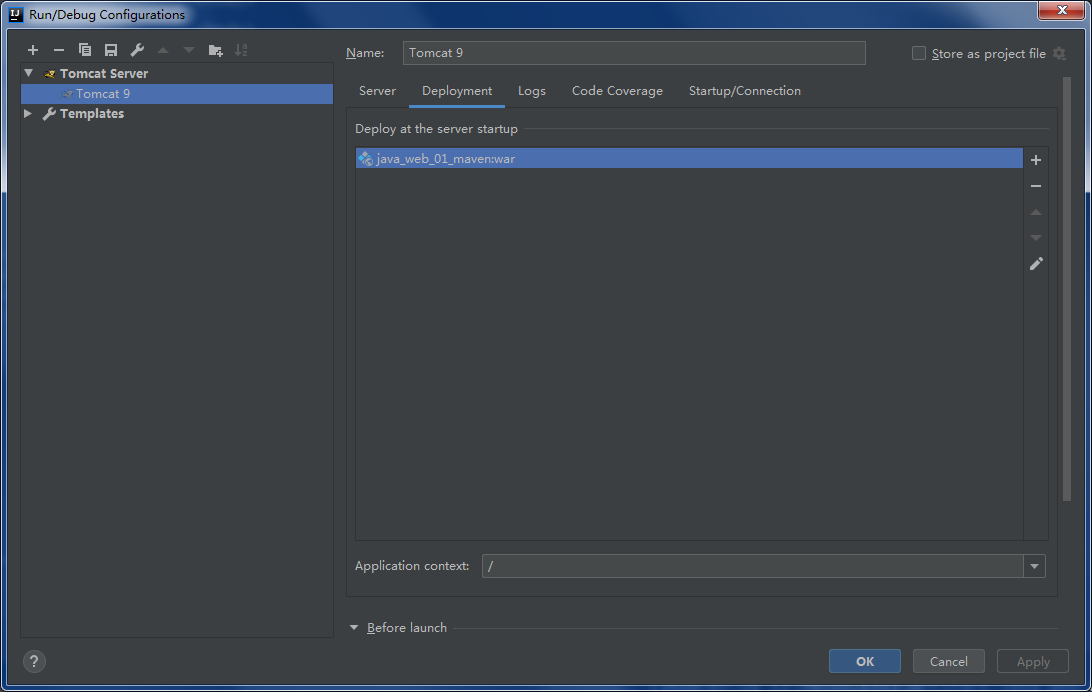Enable Store as project file checkbox

coord(919,54)
